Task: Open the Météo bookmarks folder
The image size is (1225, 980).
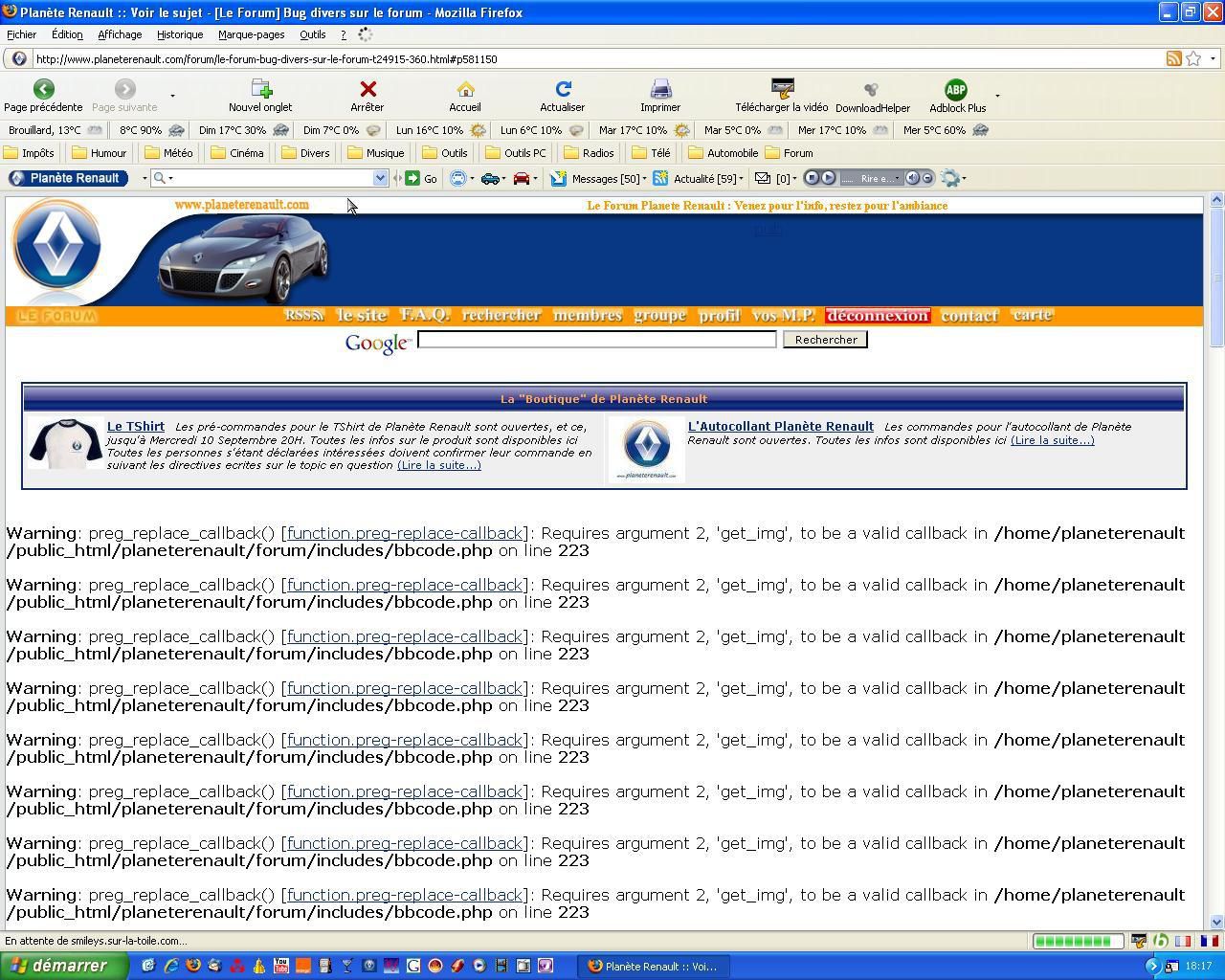Action: [x=168, y=153]
